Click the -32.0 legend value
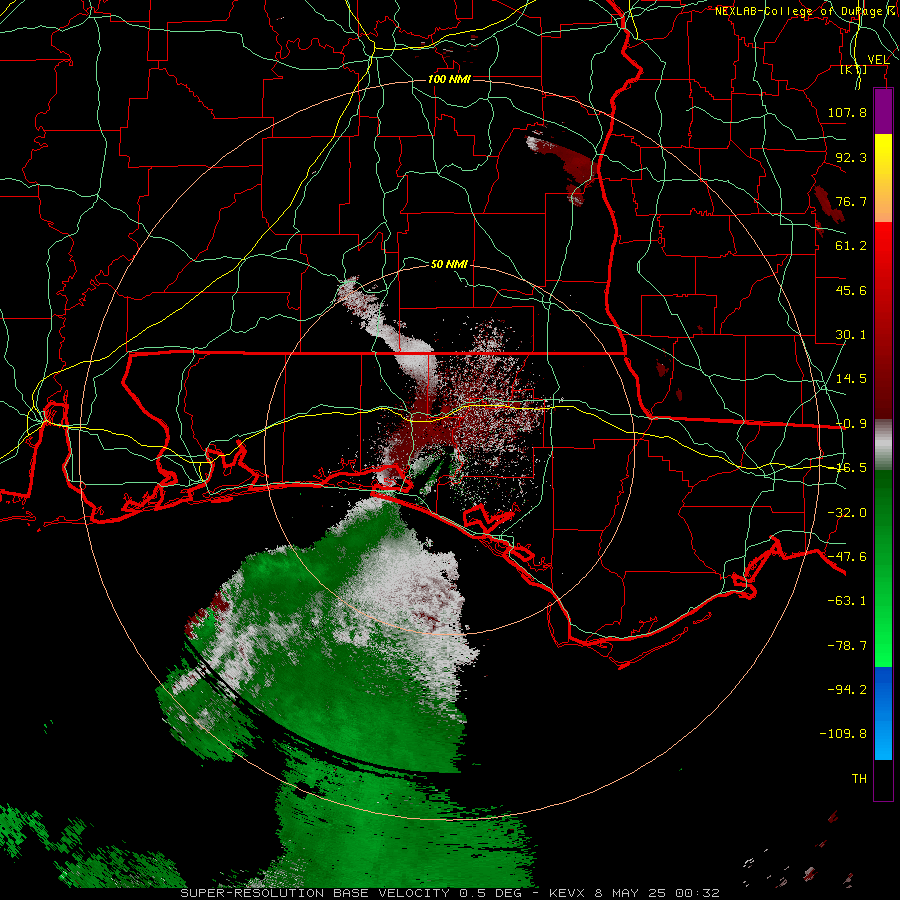Screen dimensions: 900x900 pyautogui.click(x=847, y=513)
